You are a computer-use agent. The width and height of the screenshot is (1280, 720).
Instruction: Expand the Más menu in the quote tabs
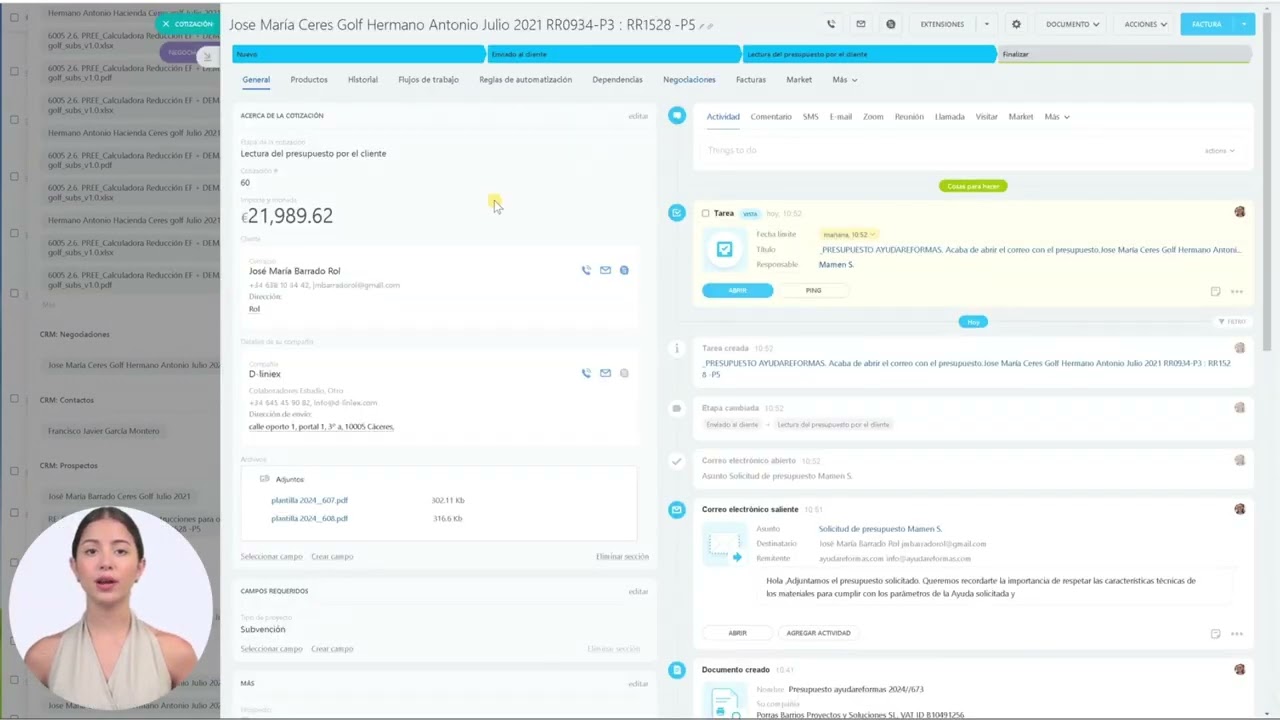(x=844, y=80)
